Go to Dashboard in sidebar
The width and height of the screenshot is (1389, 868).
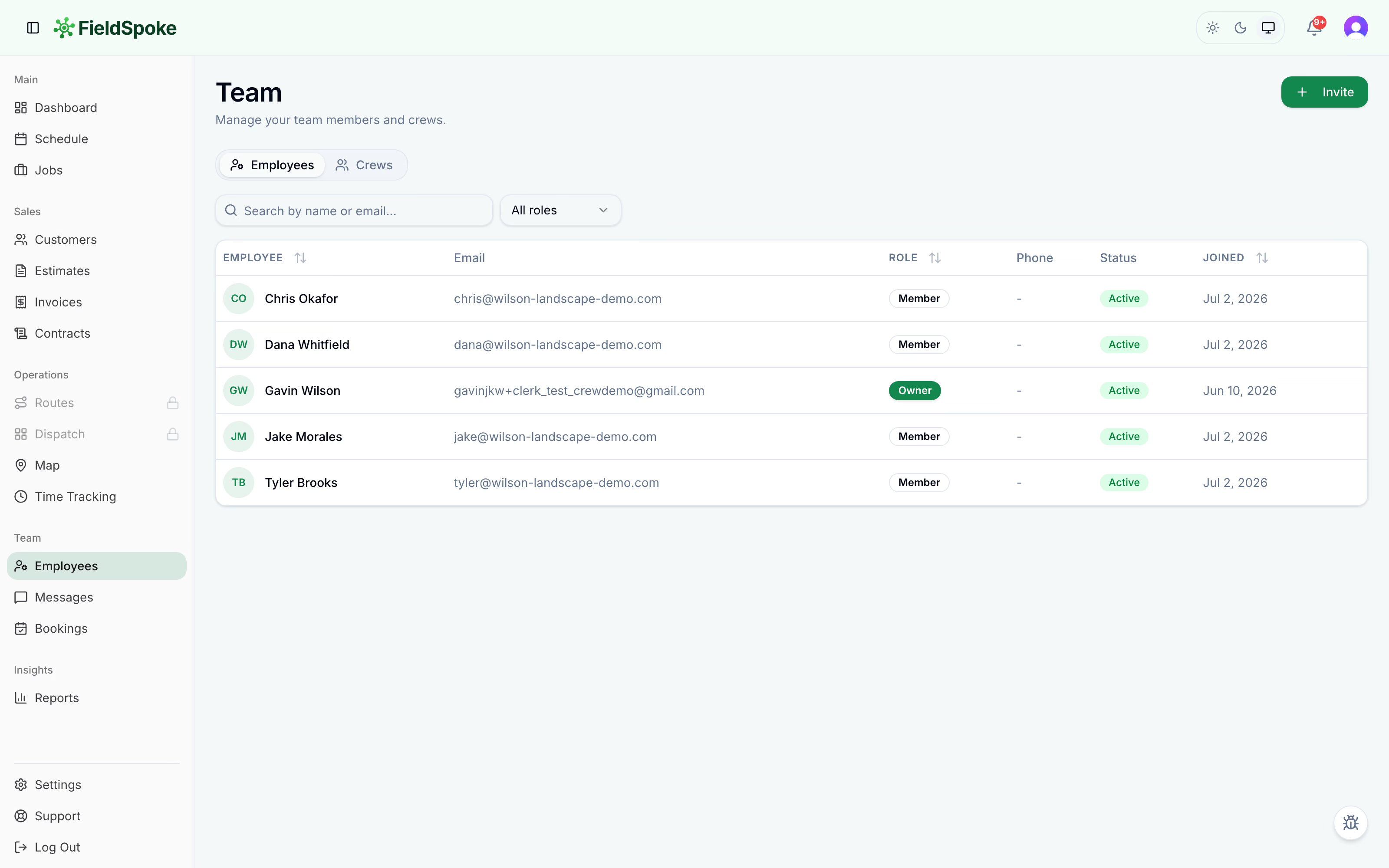[x=96, y=107]
